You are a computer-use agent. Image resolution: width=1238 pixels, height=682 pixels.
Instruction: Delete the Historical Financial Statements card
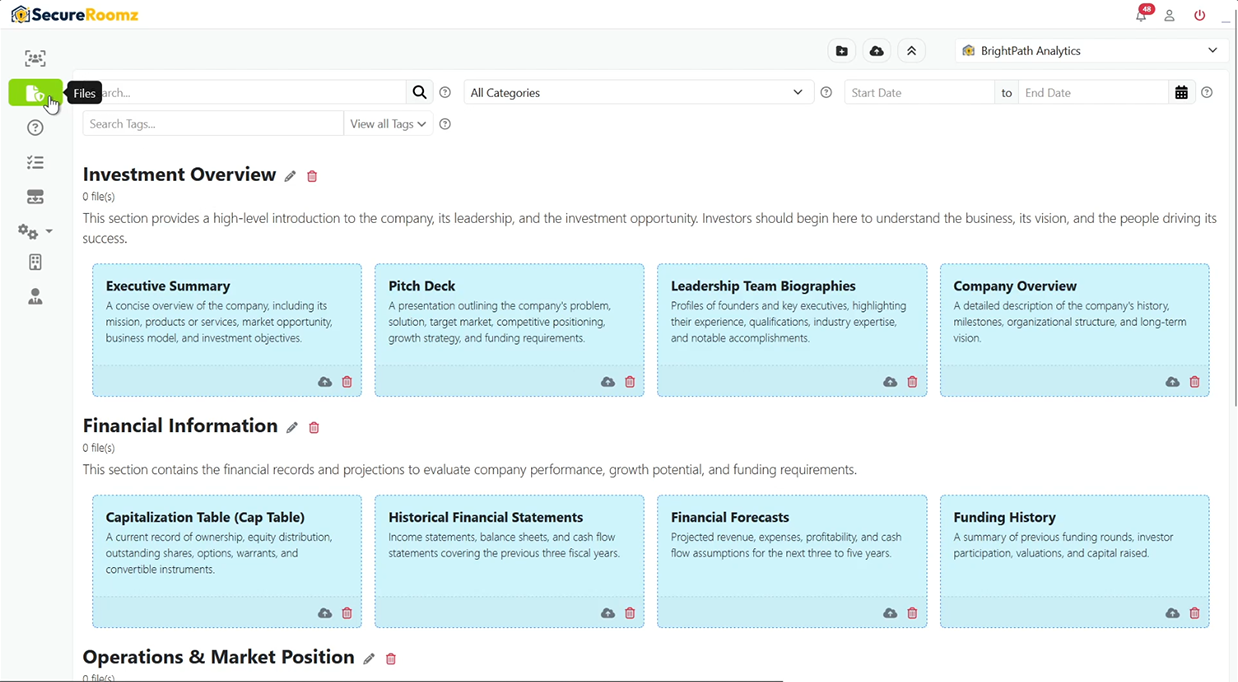(x=630, y=613)
